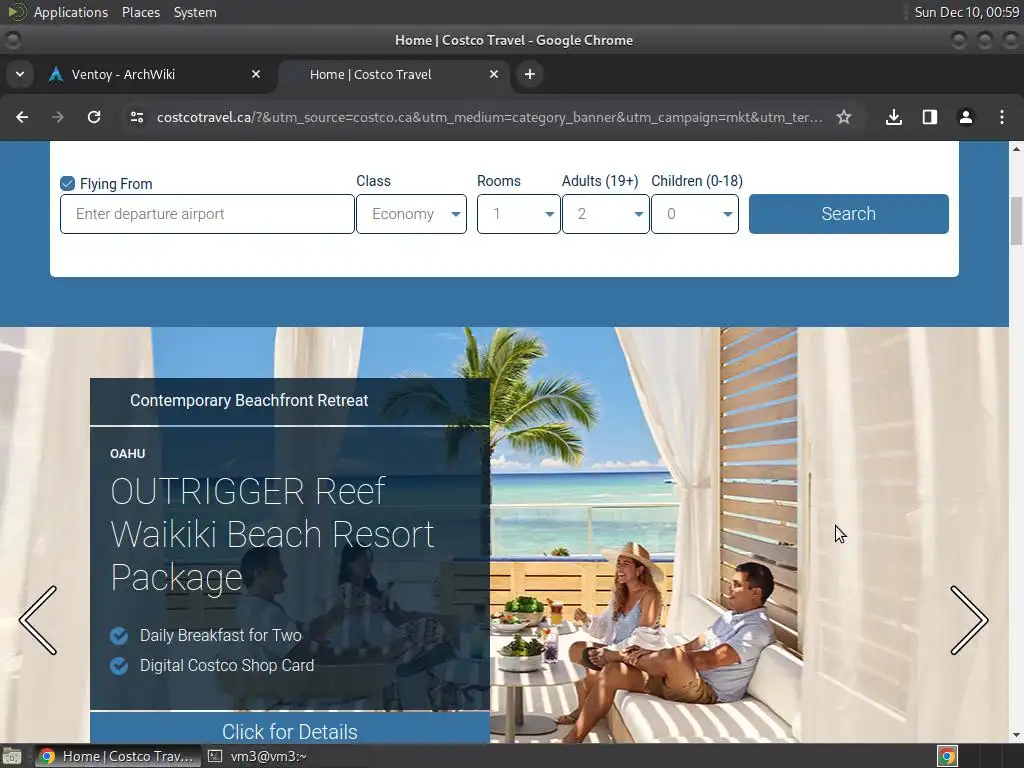Switch to Ventoy - ArchWiki tab
The image size is (1024, 768).
point(155,74)
